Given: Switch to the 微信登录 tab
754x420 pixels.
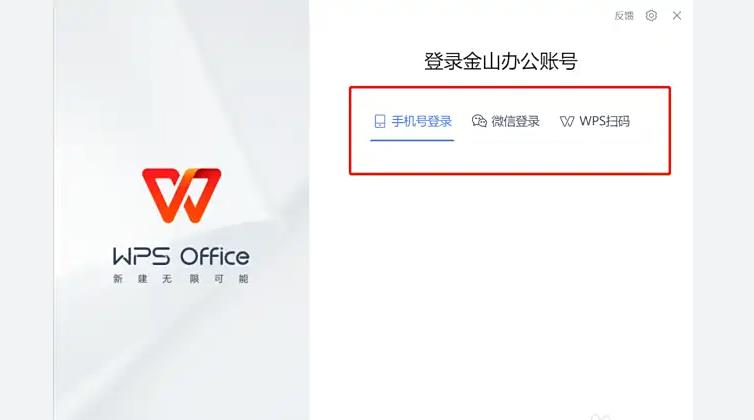Looking at the screenshot, I should point(506,121).
